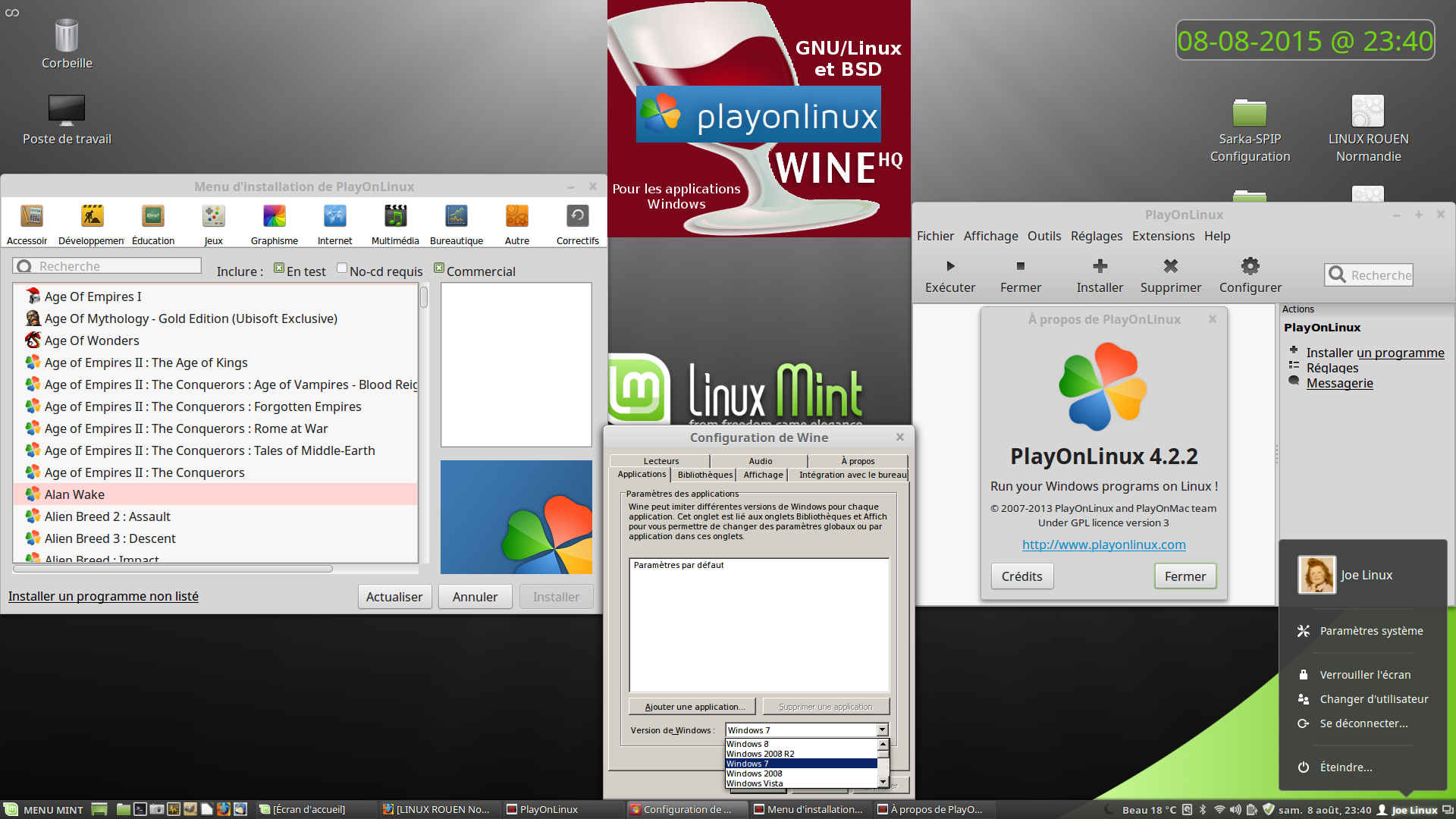1456x819 pixels.
Task: Open the Bureautique category icon
Action: (x=457, y=224)
